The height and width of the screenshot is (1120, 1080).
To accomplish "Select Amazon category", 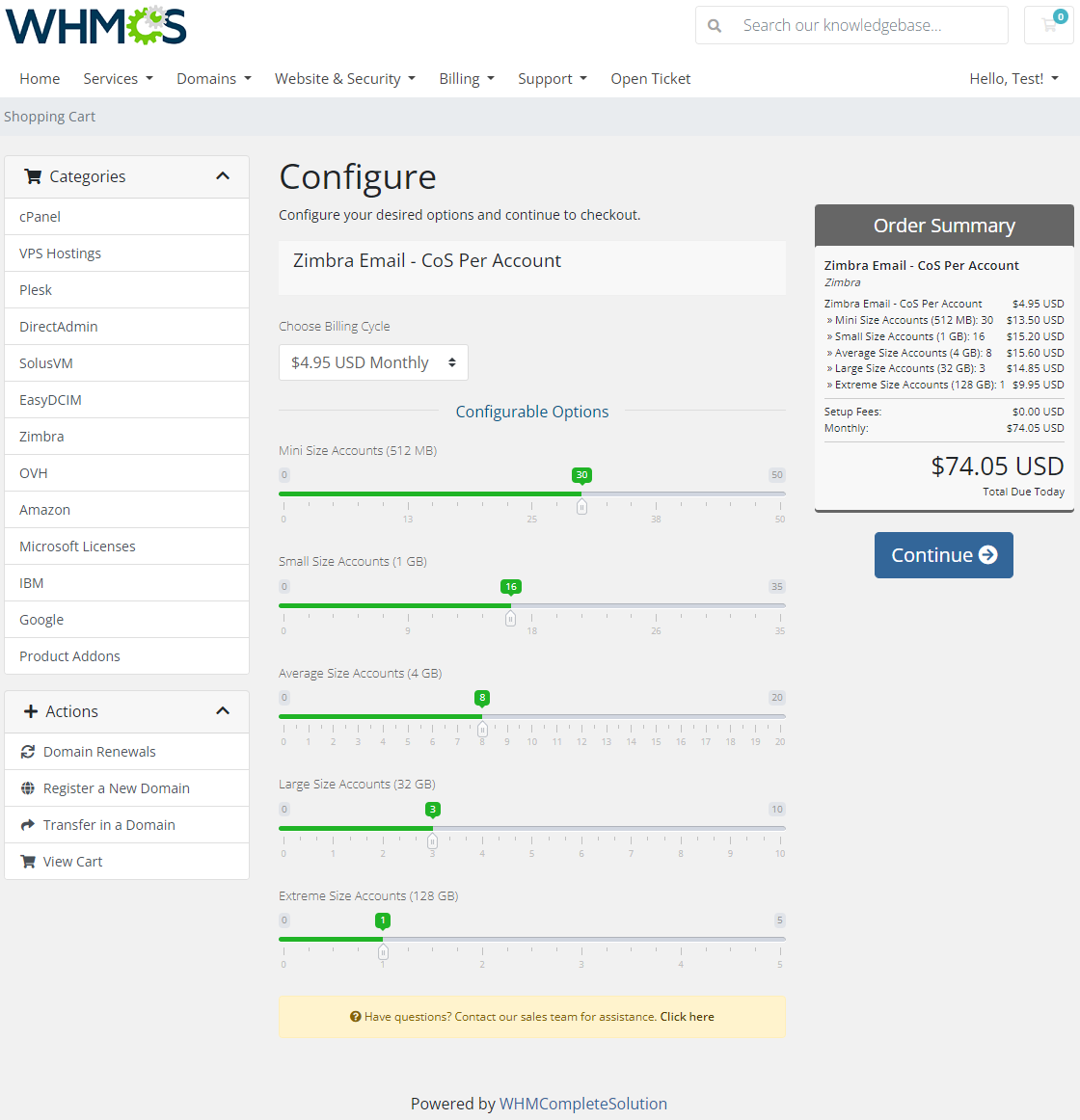I will [x=126, y=509].
